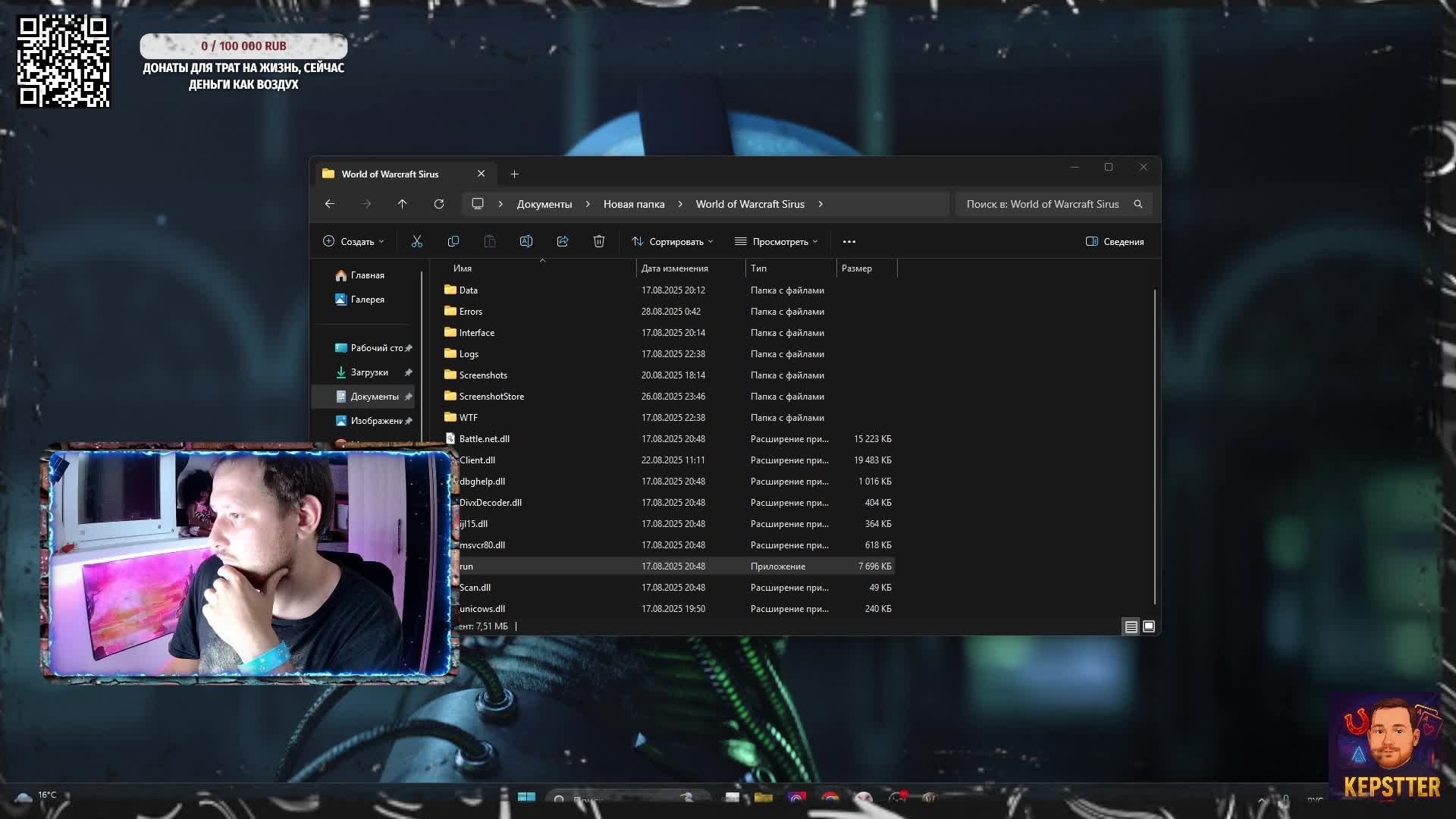
Task: Switch to the details list view
Action: 1131,626
